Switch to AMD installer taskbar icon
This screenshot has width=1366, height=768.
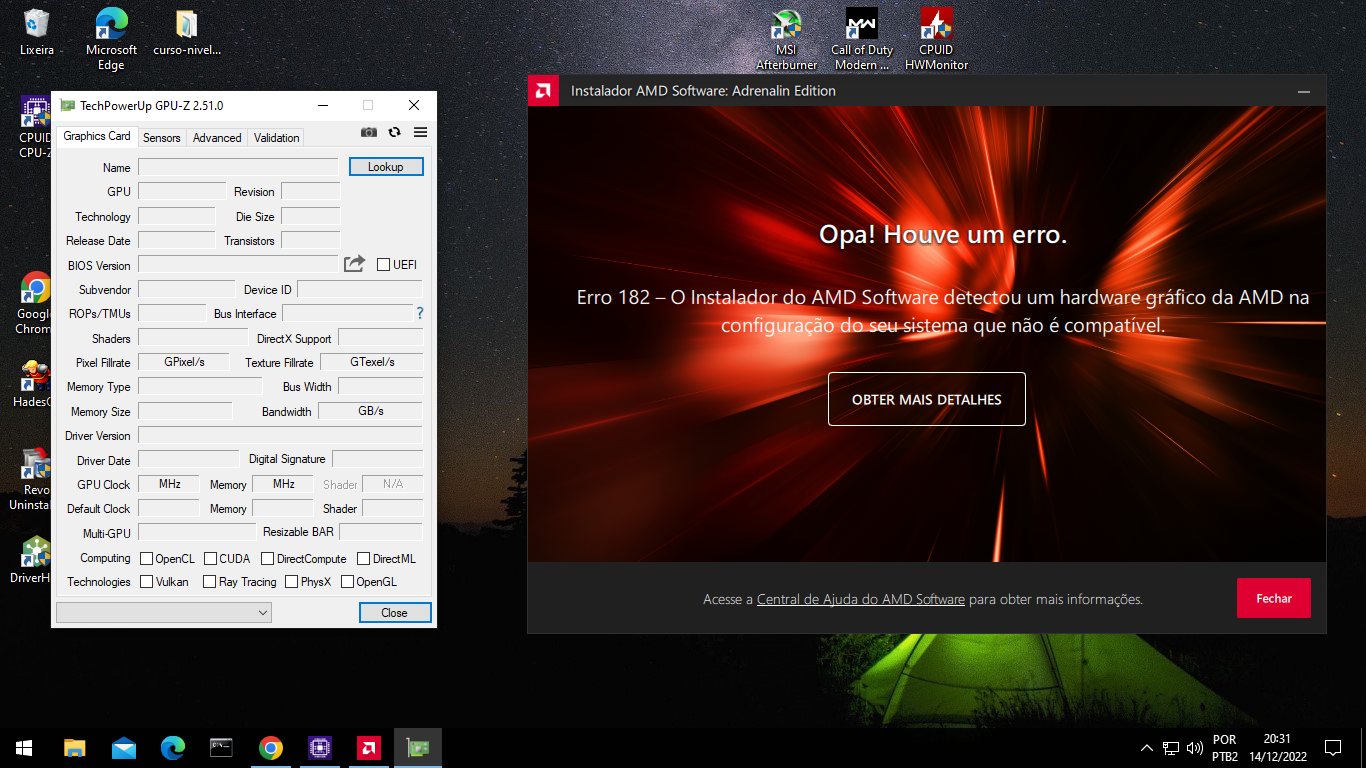tap(368, 747)
